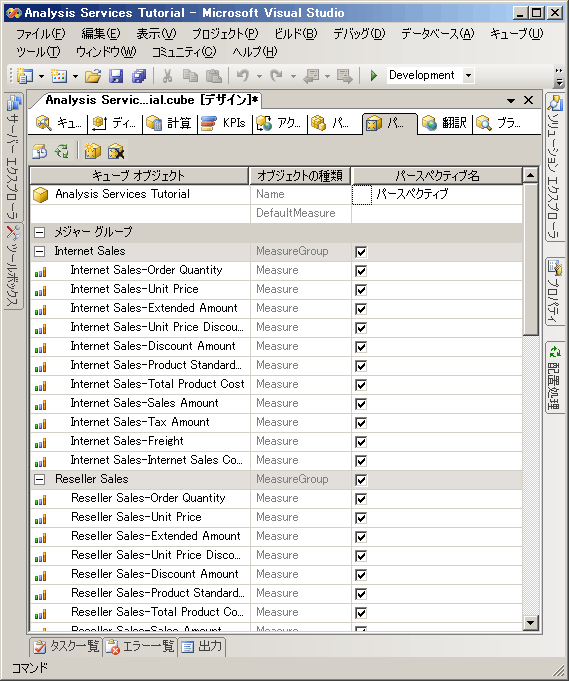Click the Reconnect refresh icon in perspective toolbar

62,152
